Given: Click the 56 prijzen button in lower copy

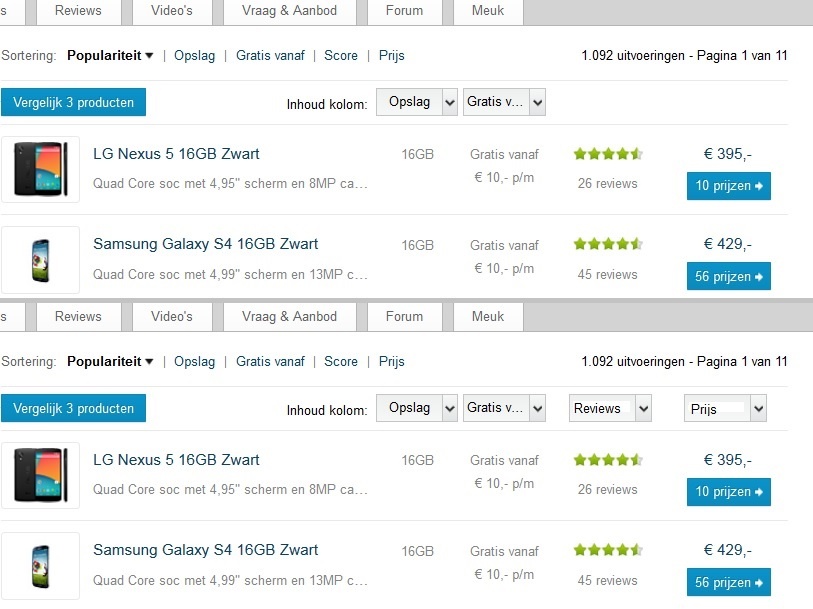Looking at the screenshot, I should tap(728, 582).
